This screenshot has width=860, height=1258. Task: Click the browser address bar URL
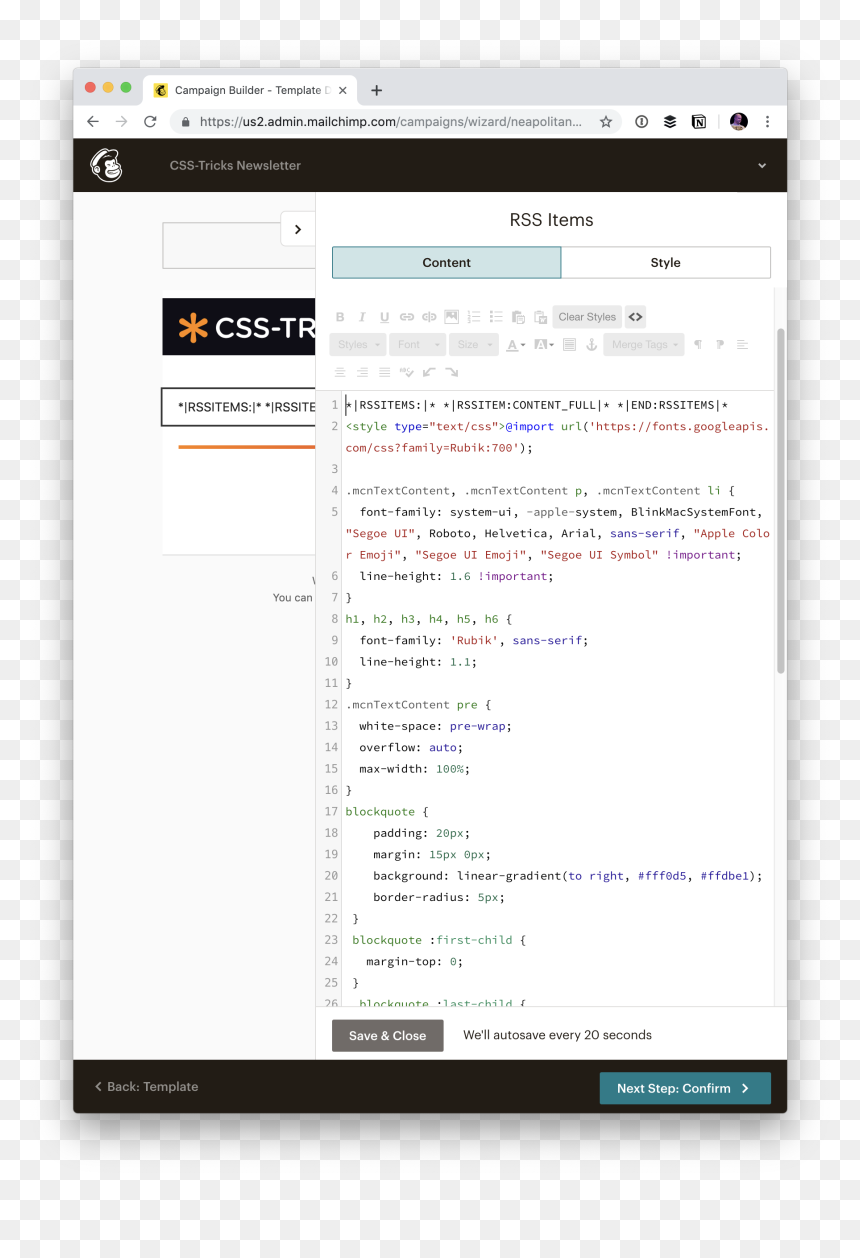point(390,122)
